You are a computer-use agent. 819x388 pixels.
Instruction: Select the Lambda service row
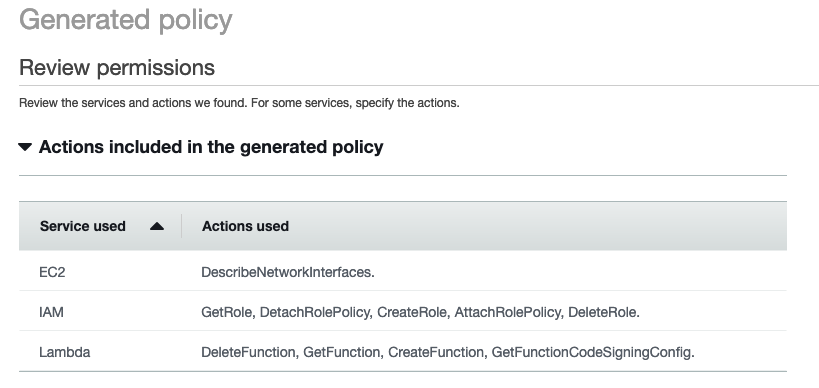pyautogui.click(x=403, y=351)
